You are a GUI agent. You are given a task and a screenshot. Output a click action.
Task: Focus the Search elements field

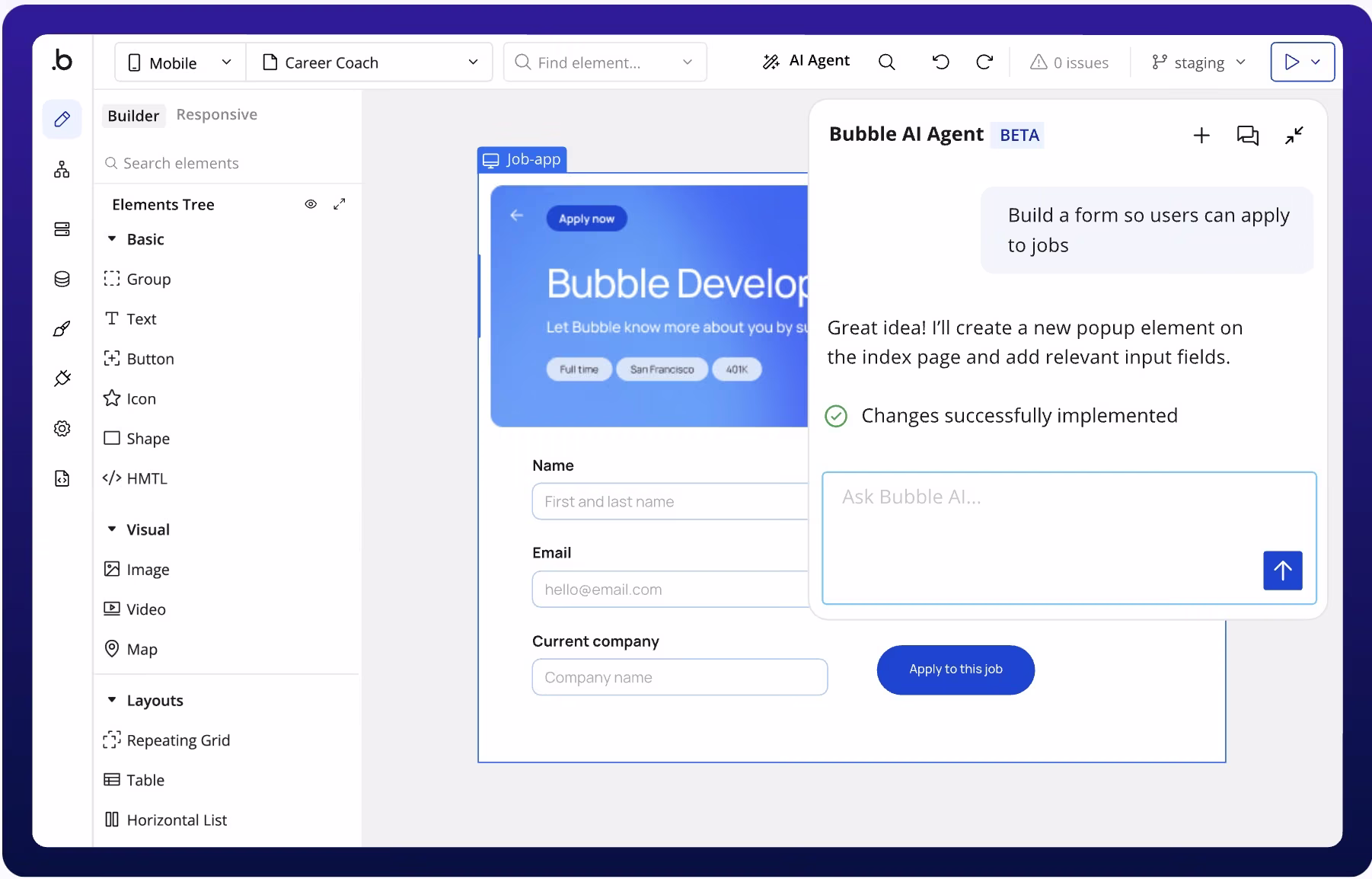[228, 163]
